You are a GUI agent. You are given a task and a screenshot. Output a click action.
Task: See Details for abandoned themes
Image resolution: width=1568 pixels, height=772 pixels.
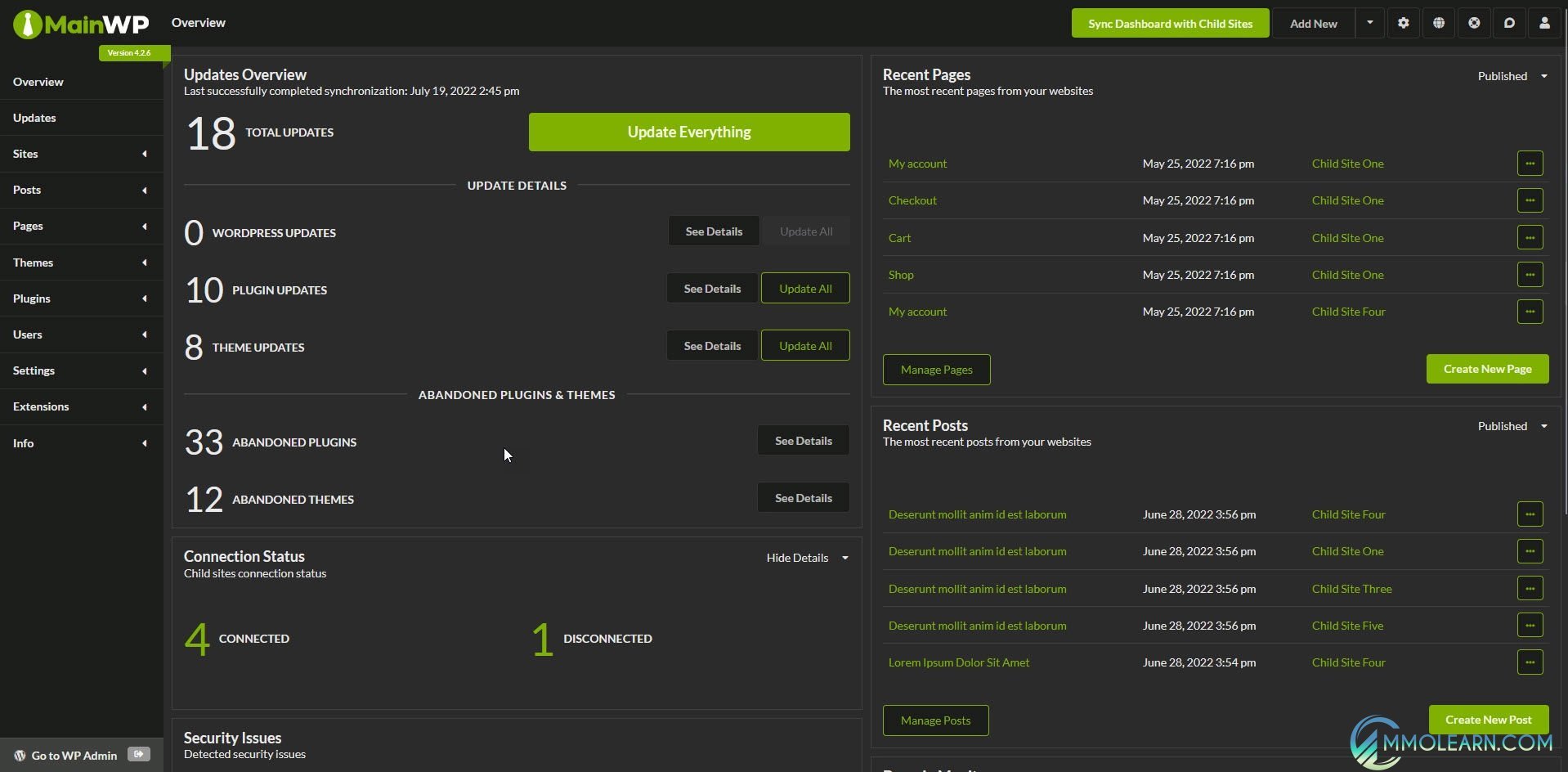pos(804,498)
